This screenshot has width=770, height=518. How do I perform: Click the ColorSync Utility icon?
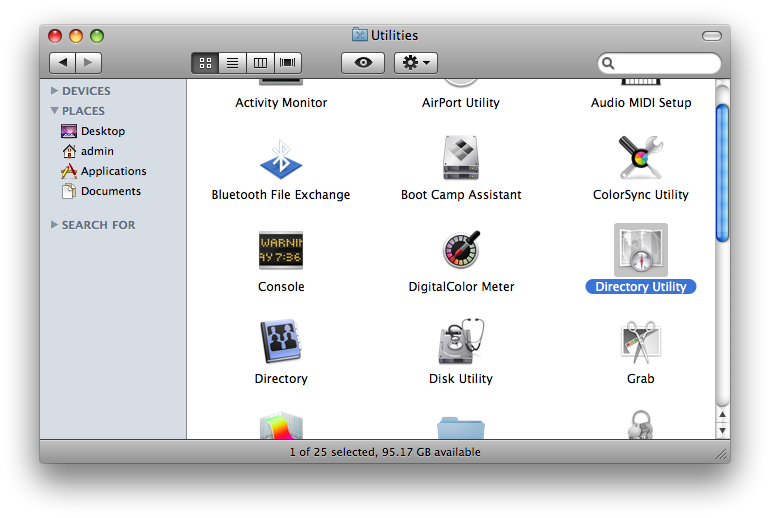(x=641, y=158)
